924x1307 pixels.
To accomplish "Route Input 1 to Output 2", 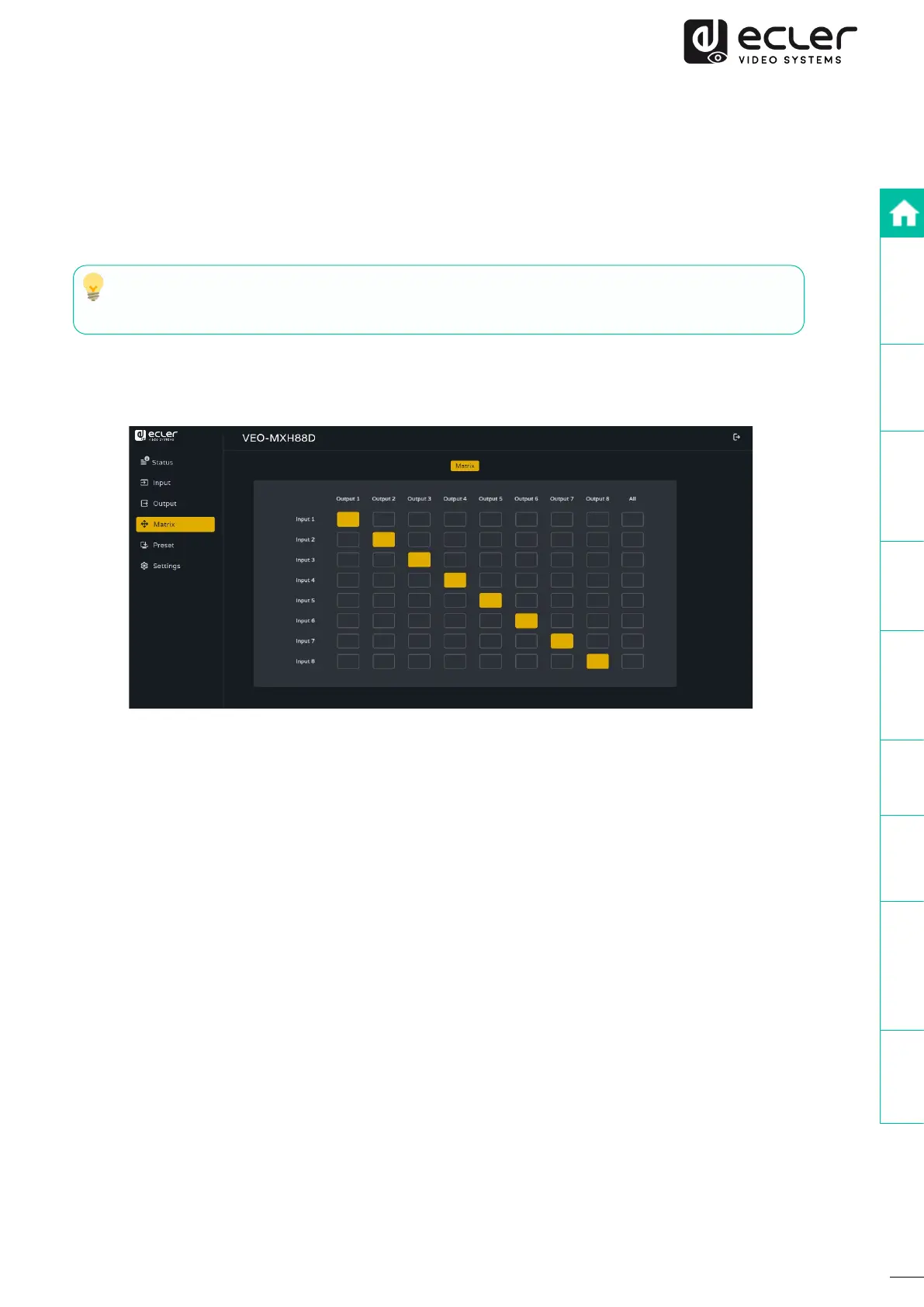I will pos(383,519).
